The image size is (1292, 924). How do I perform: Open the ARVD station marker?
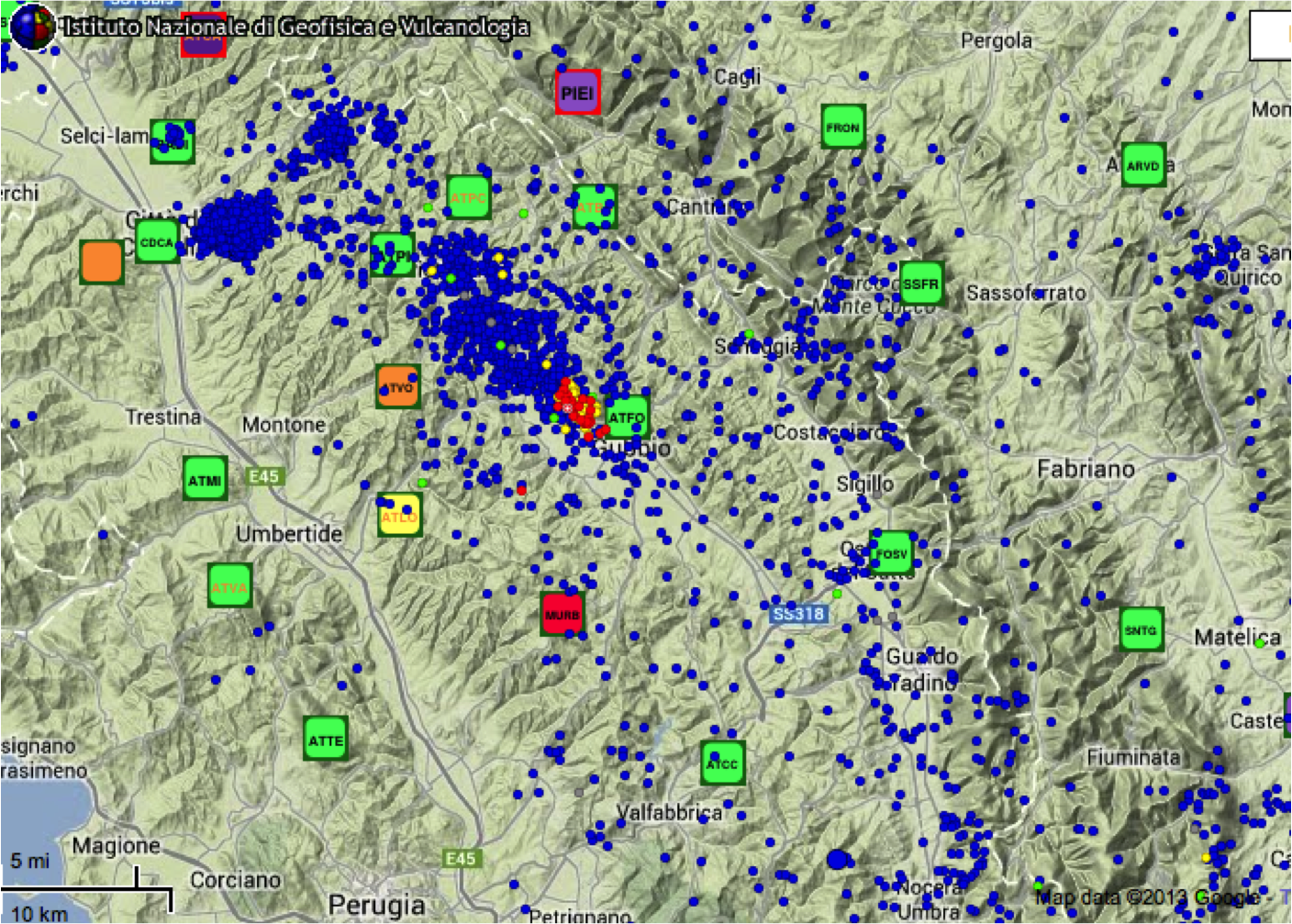[1142, 165]
